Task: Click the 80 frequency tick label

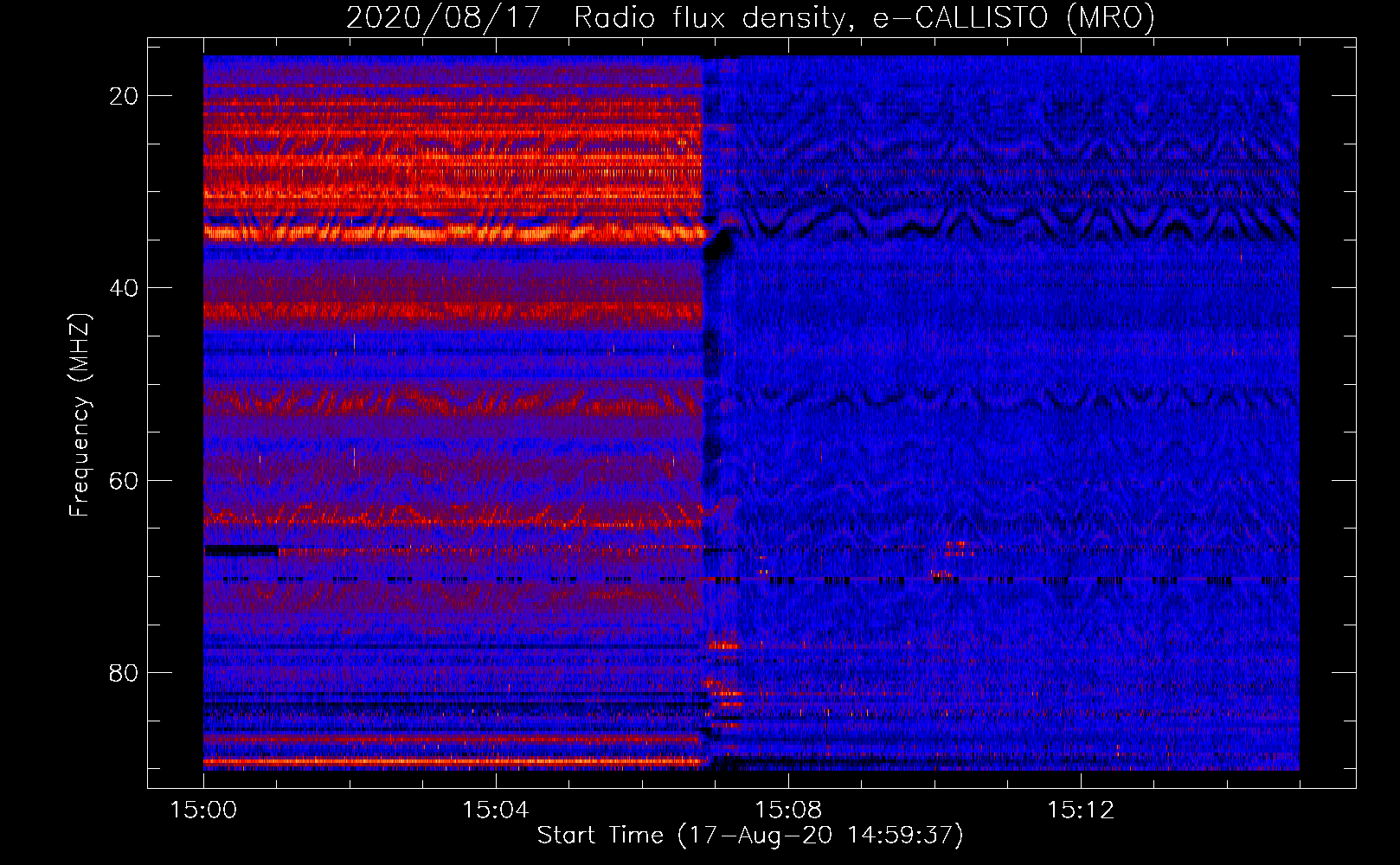Action: pyautogui.click(x=125, y=673)
